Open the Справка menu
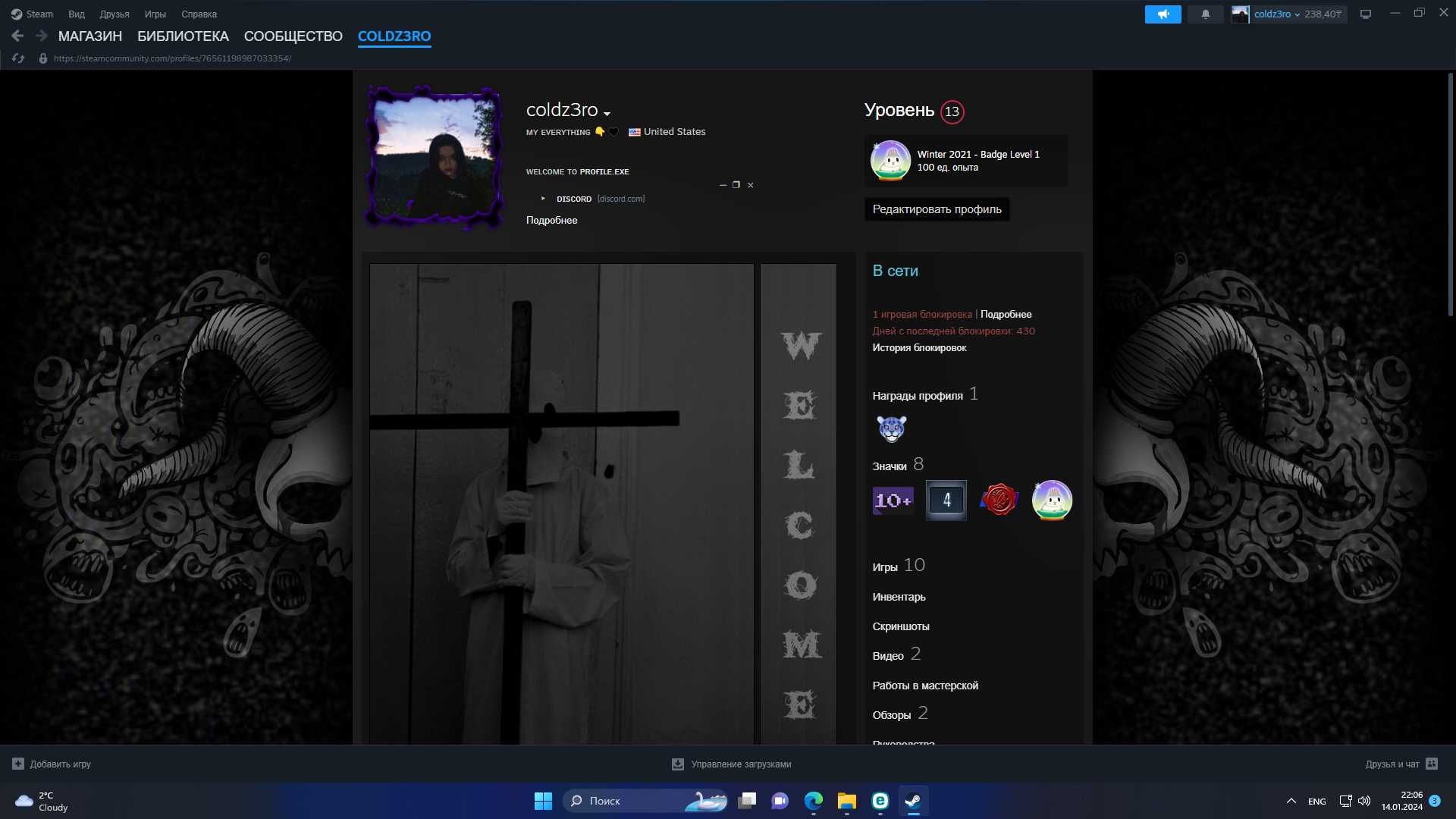The height and width of the screenshot is (819, 1456). point(199,14)
